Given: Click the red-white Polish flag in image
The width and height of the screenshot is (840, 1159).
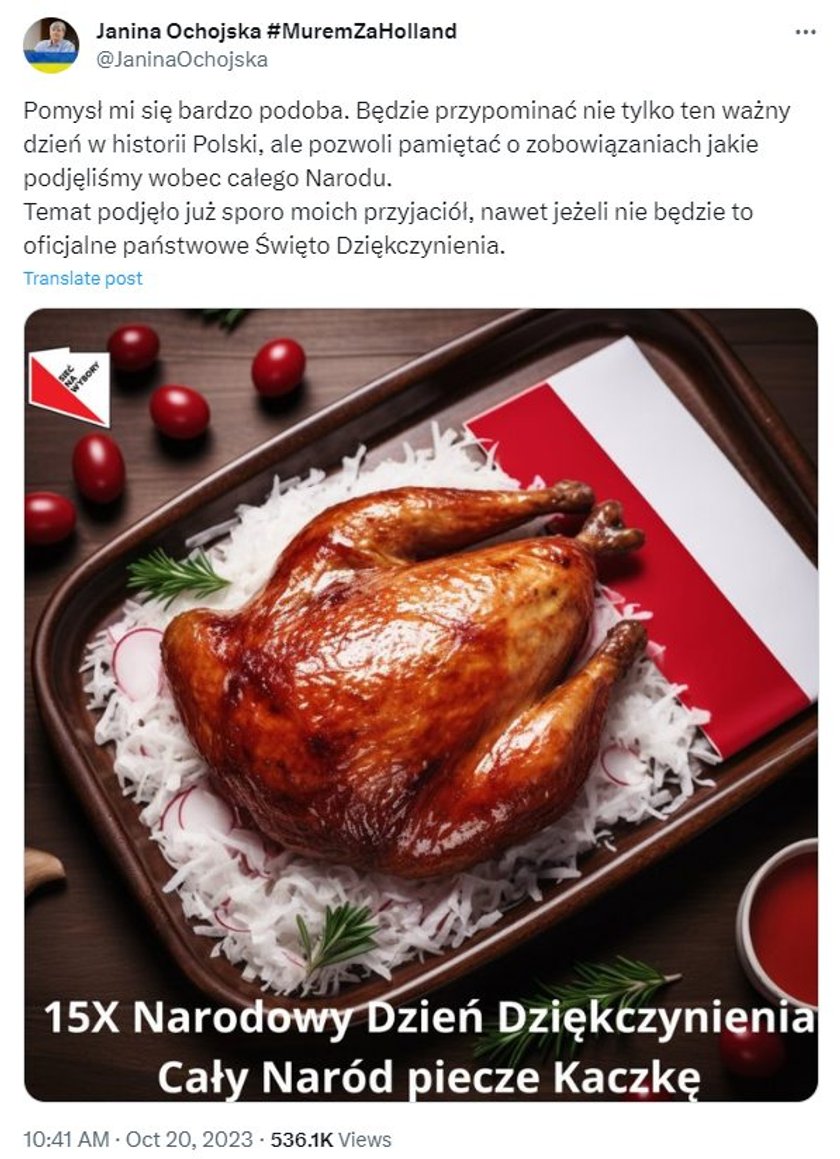Looking at the screenshot, I should coord(643,545).
